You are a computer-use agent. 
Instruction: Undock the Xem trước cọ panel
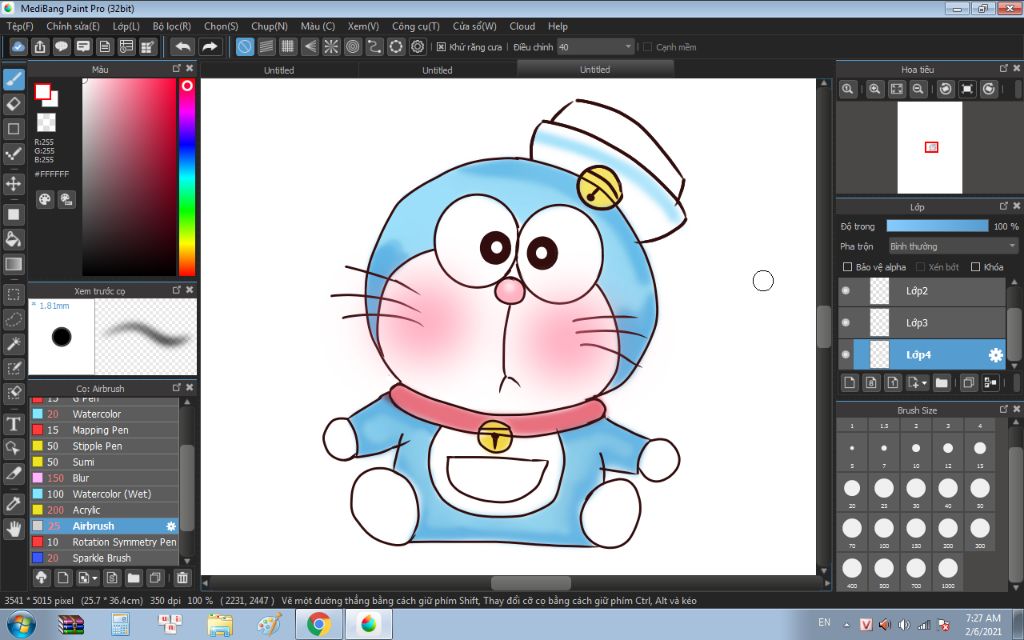tap(176, 290)
